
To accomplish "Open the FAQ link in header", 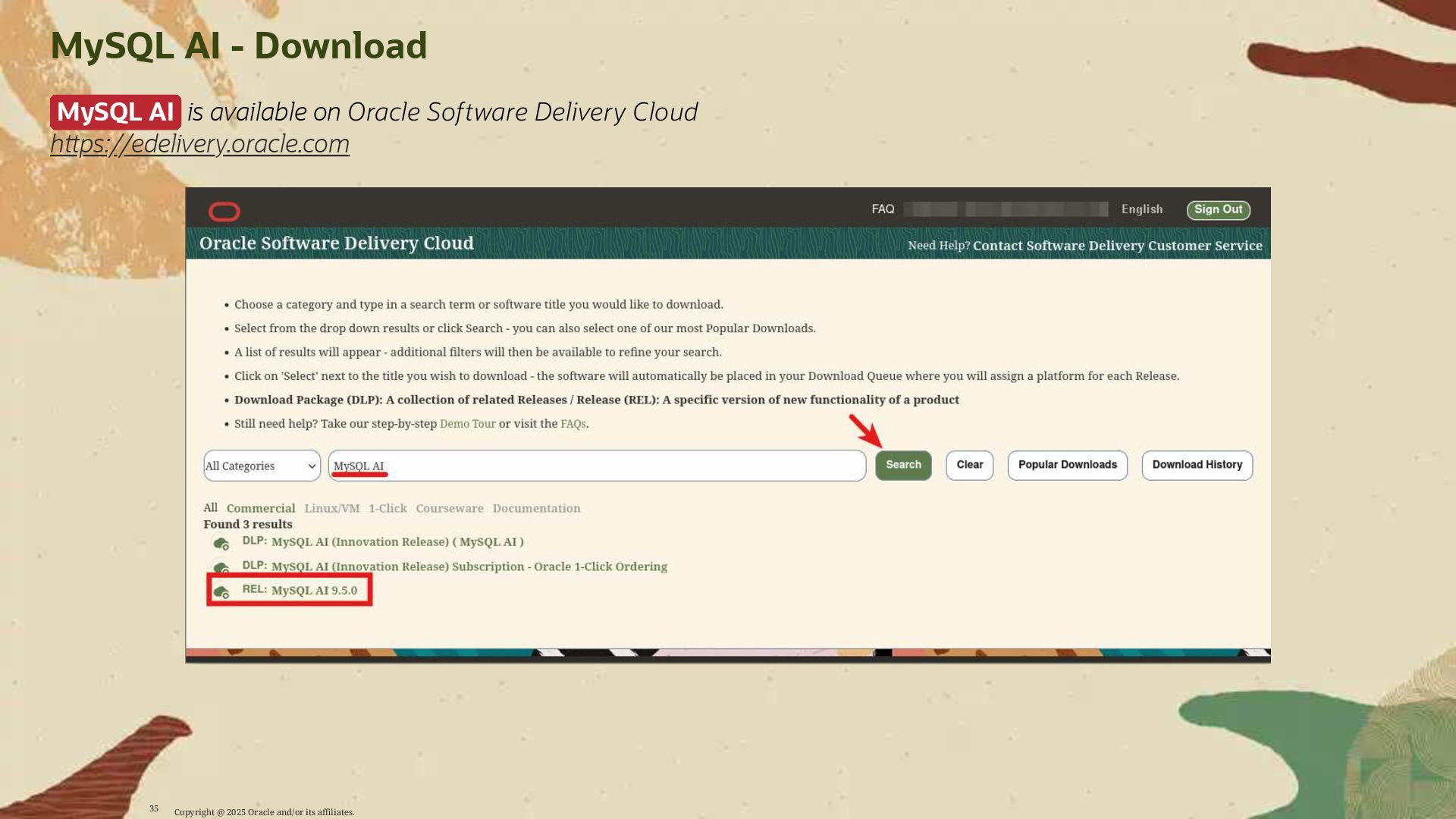I will 883,209.
